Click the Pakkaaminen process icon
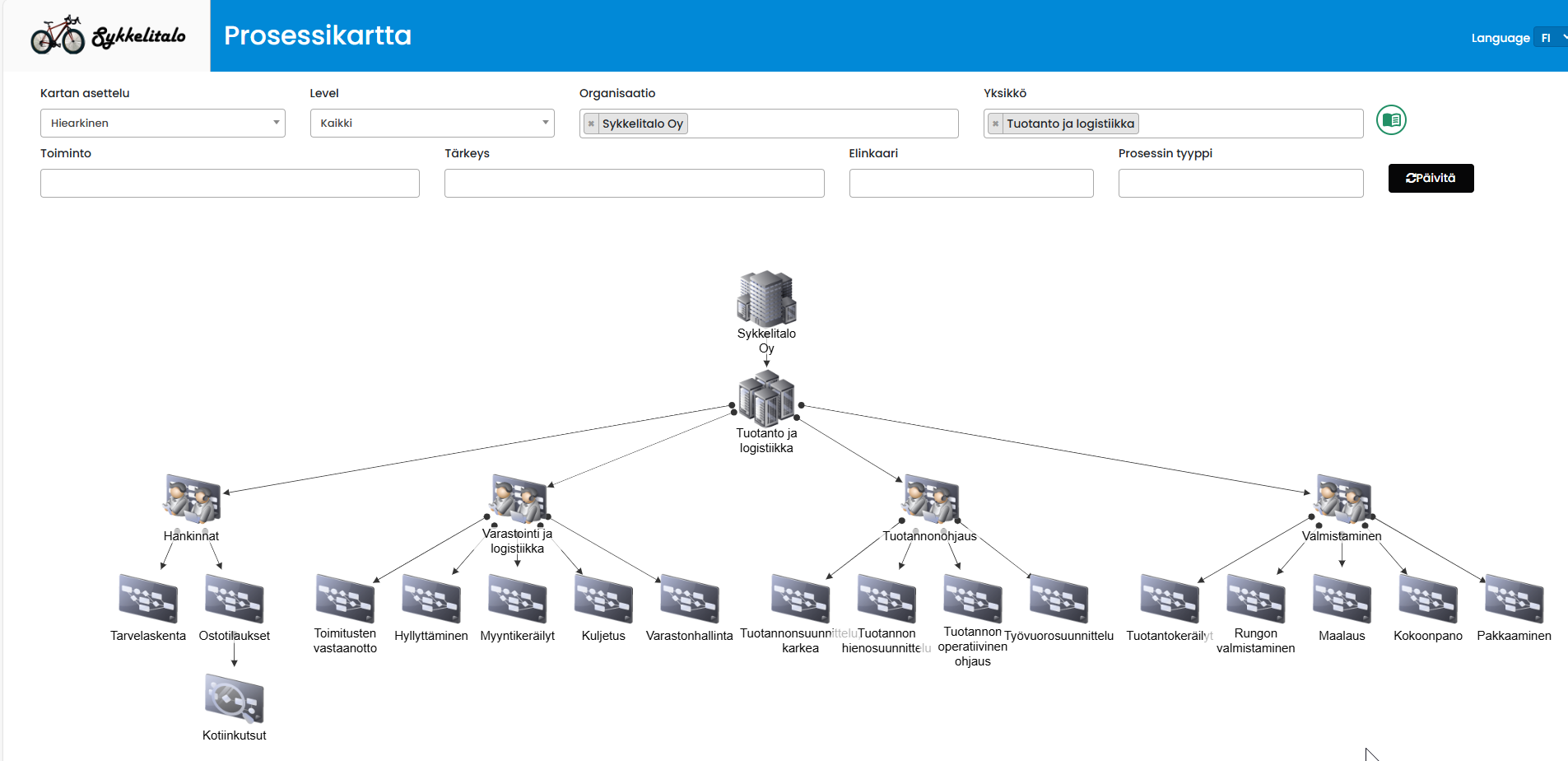Screen dimensions: 1568x761 (1514, 599)
